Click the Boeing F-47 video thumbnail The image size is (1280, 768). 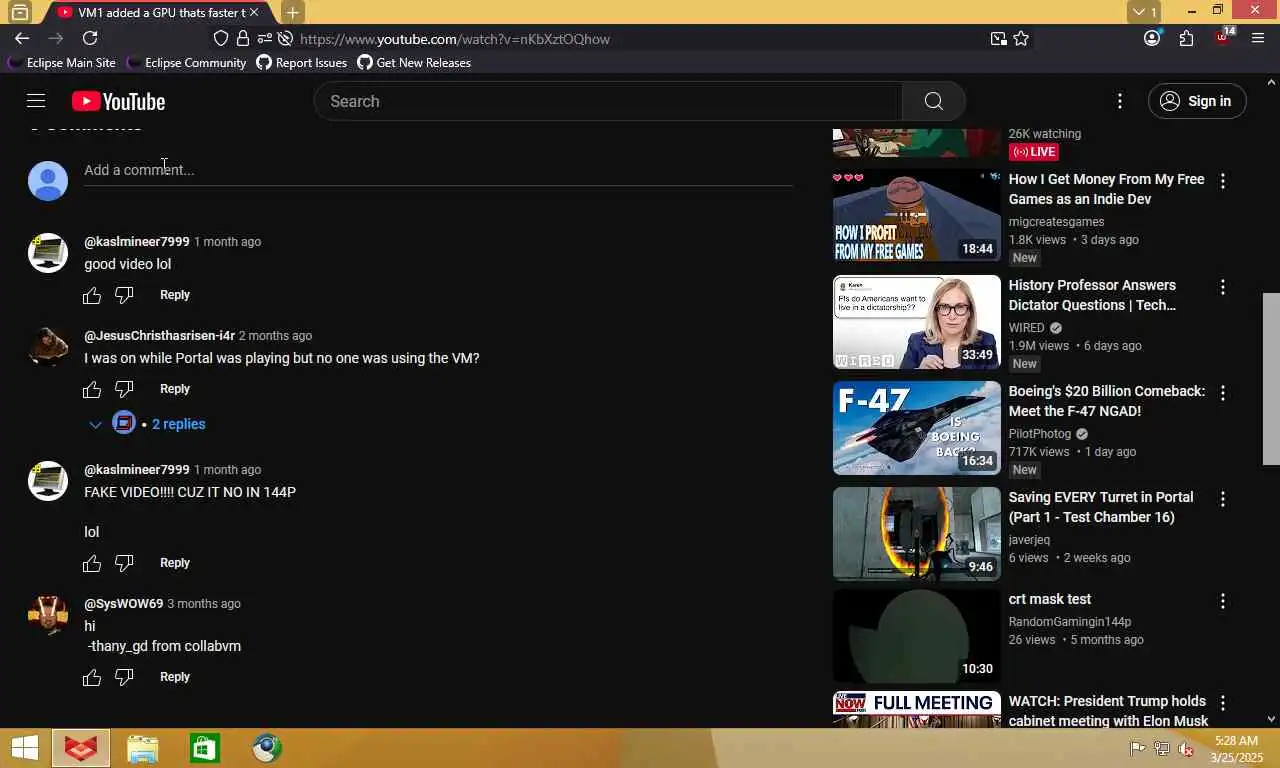click(x=916, y=428)
